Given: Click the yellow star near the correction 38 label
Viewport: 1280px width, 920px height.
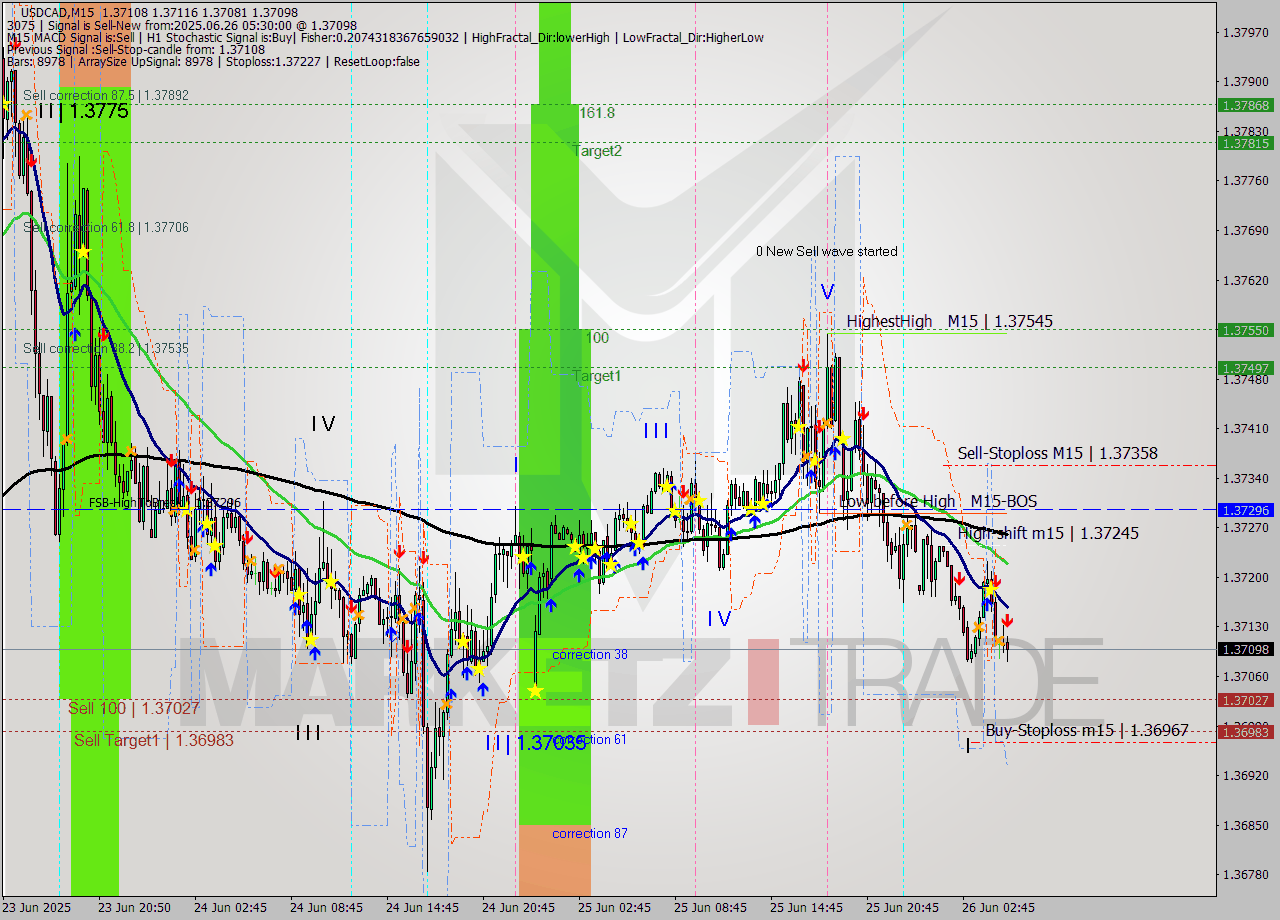Looking at the screenshot, I should [535, 689].
